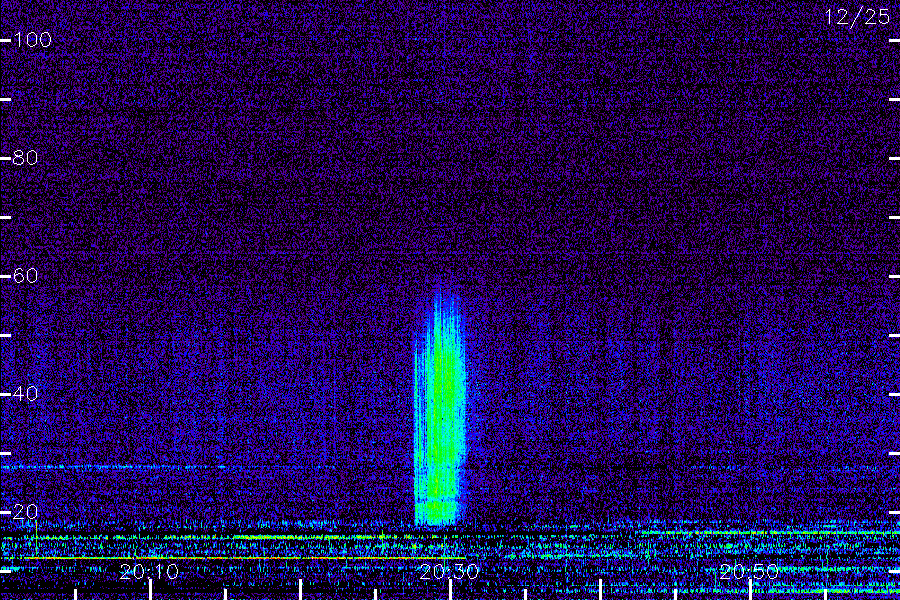Click the 20:30 time axis label
This screenshot has width=900, height=600.
tap(449, 572)
